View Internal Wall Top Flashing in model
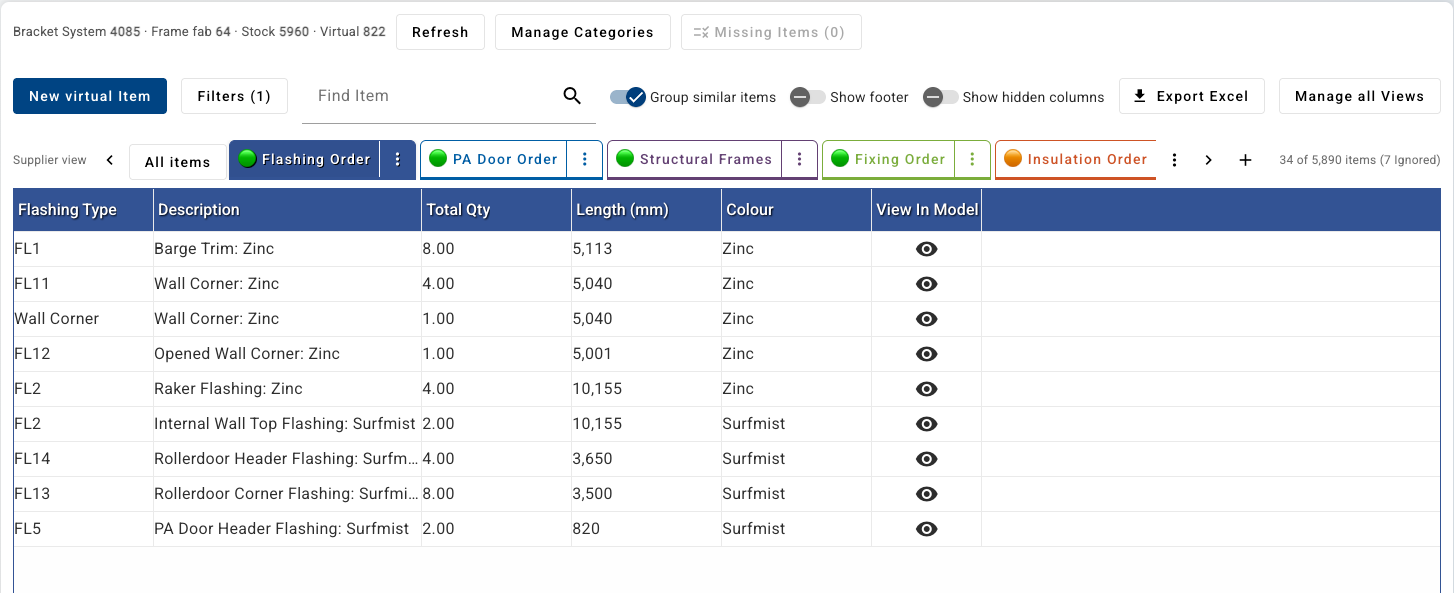The image size is (1454, 593). [927, 424]
